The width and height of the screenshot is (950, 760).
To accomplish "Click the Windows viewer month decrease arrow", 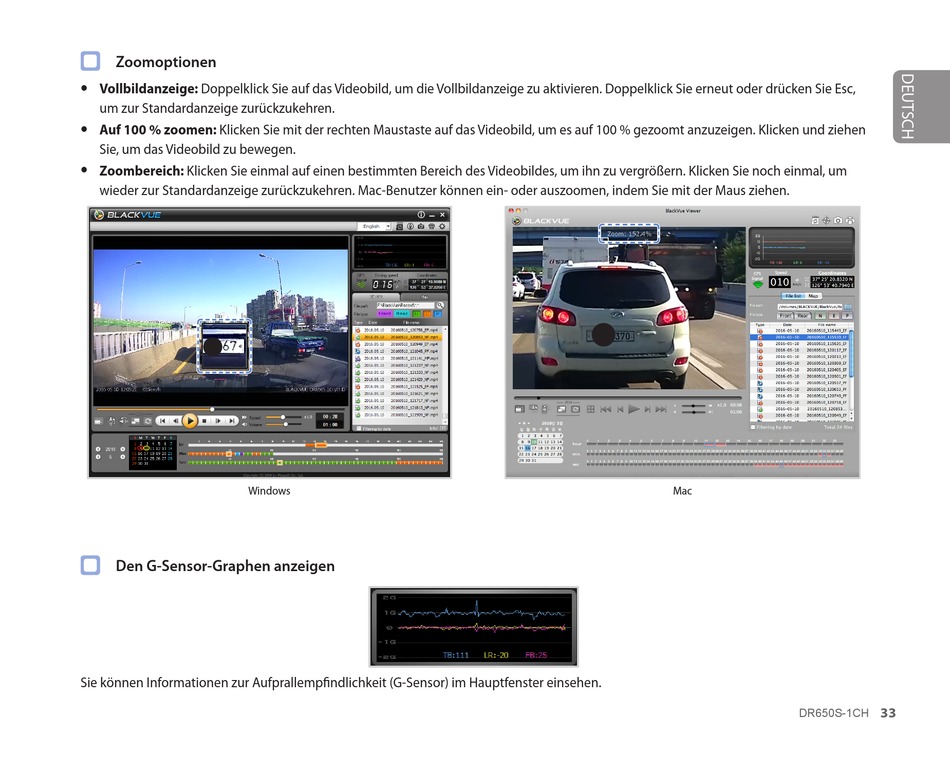I will point(98,457).
